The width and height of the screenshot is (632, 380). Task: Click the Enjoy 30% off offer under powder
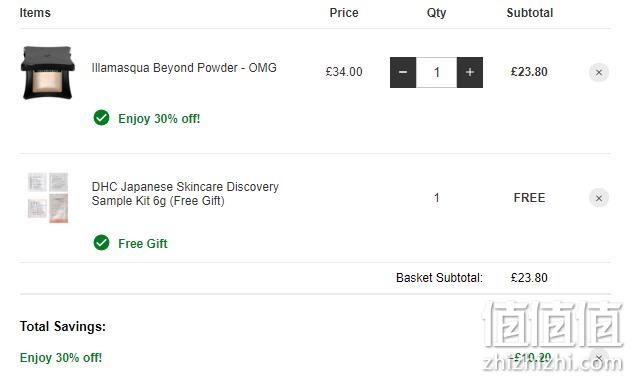159,119
